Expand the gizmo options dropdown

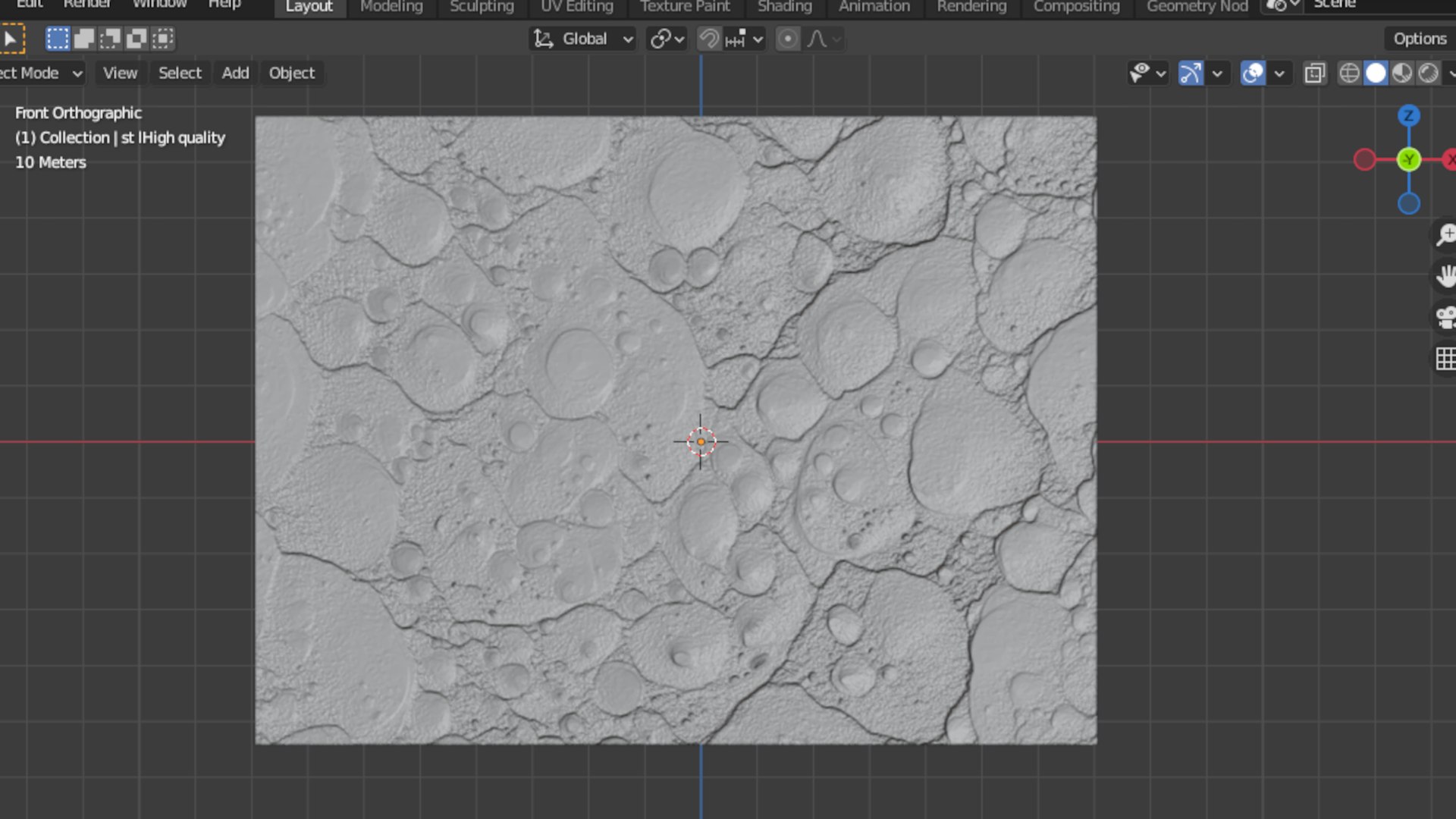pyautogui.click(x=1217, y=74)
